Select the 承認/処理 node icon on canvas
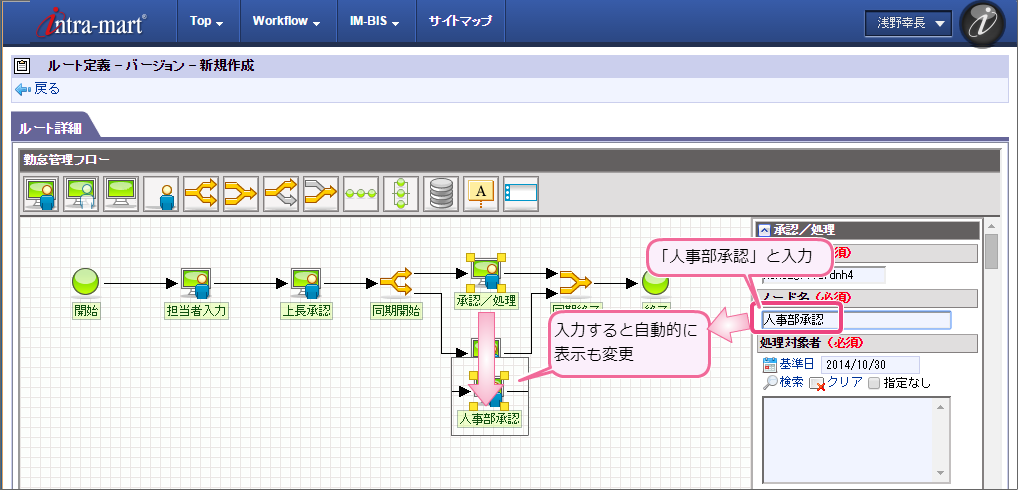This screenshot has width=1018, height=490. 486,272
